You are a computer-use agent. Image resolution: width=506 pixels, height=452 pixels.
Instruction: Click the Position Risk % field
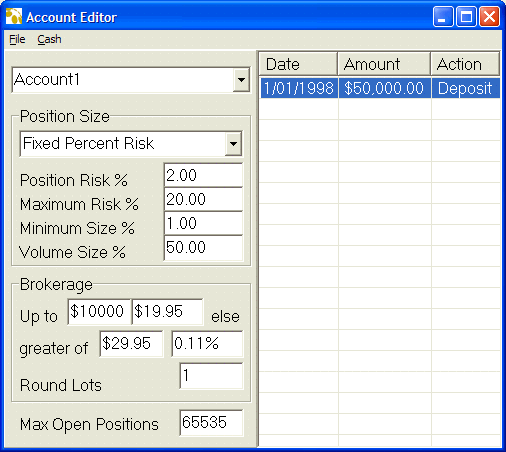[x=203, y=175]
